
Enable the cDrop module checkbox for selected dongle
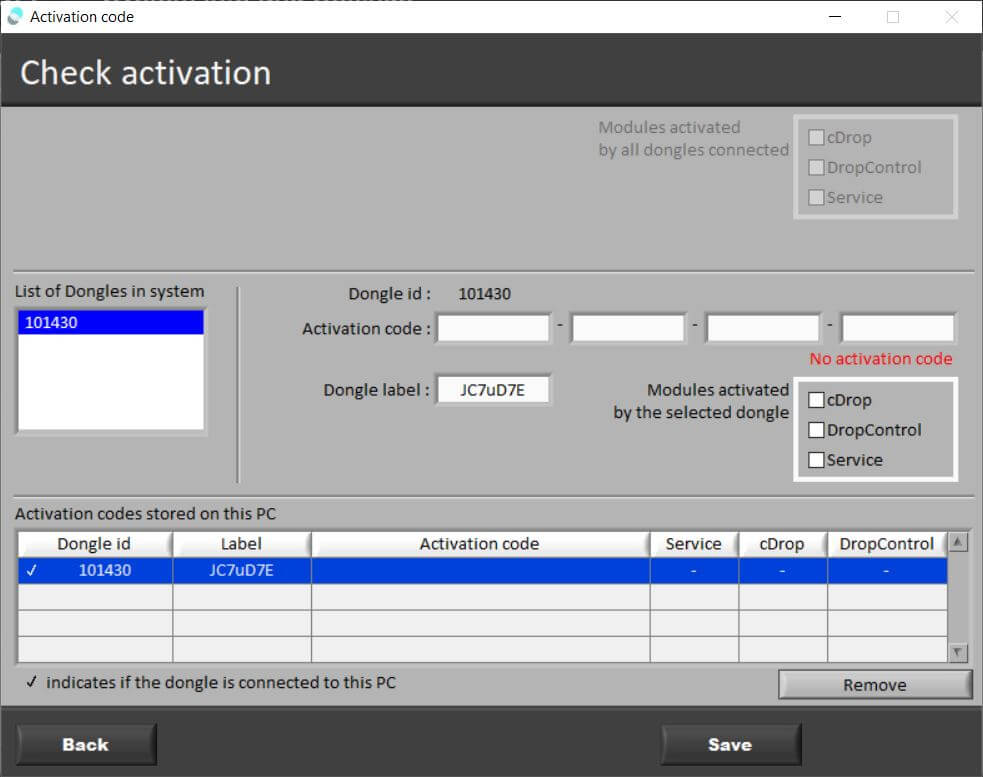[817, 400]
